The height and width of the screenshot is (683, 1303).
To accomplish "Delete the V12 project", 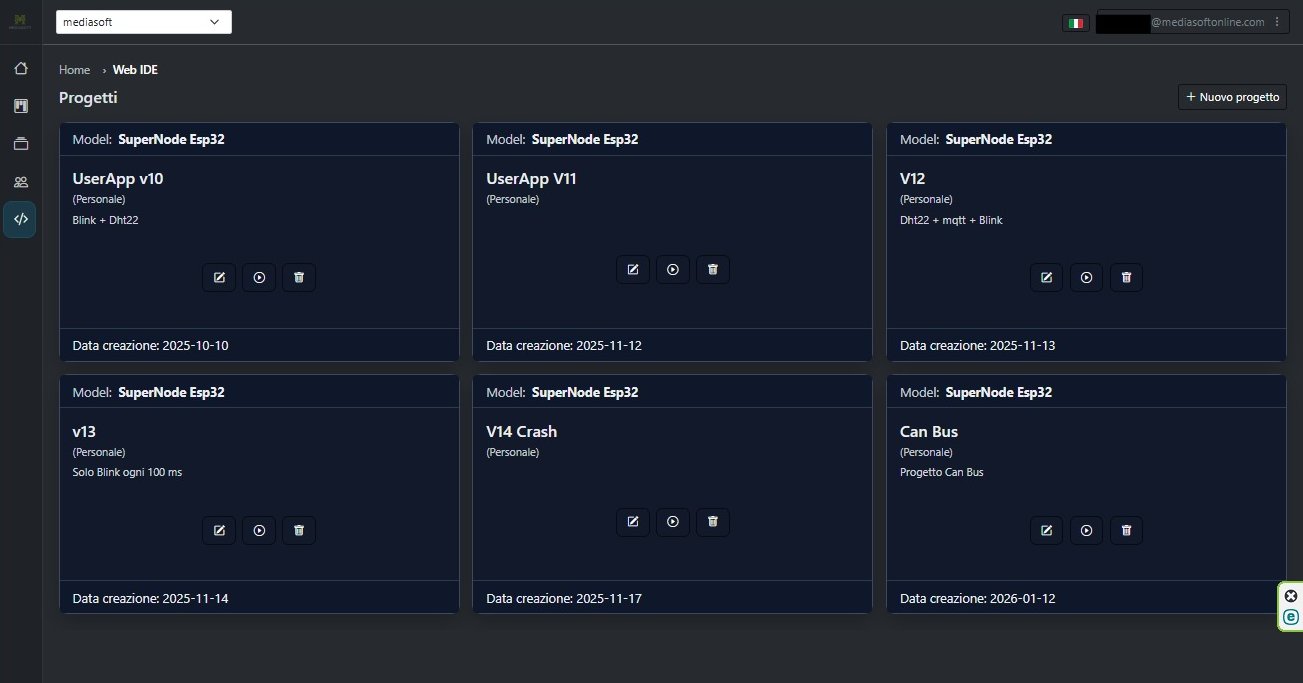I will pos(1126,277).
